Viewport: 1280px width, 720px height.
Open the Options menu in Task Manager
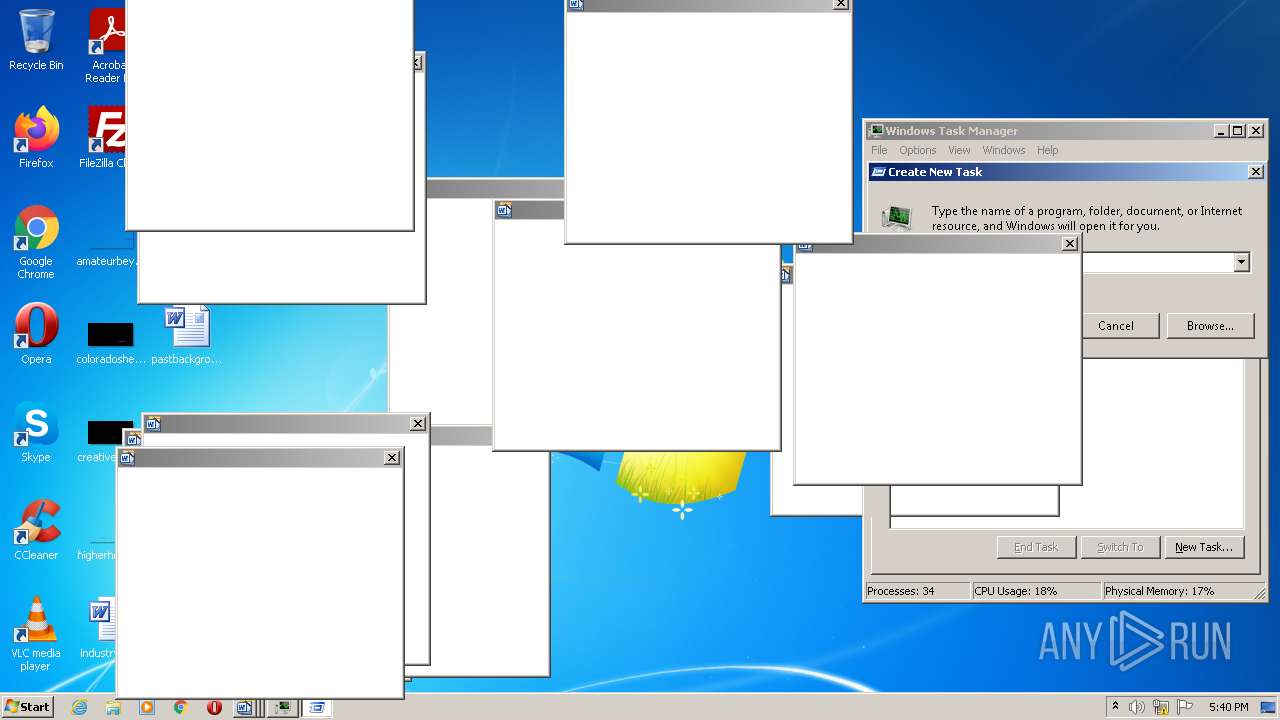click(x=917, y=150)
